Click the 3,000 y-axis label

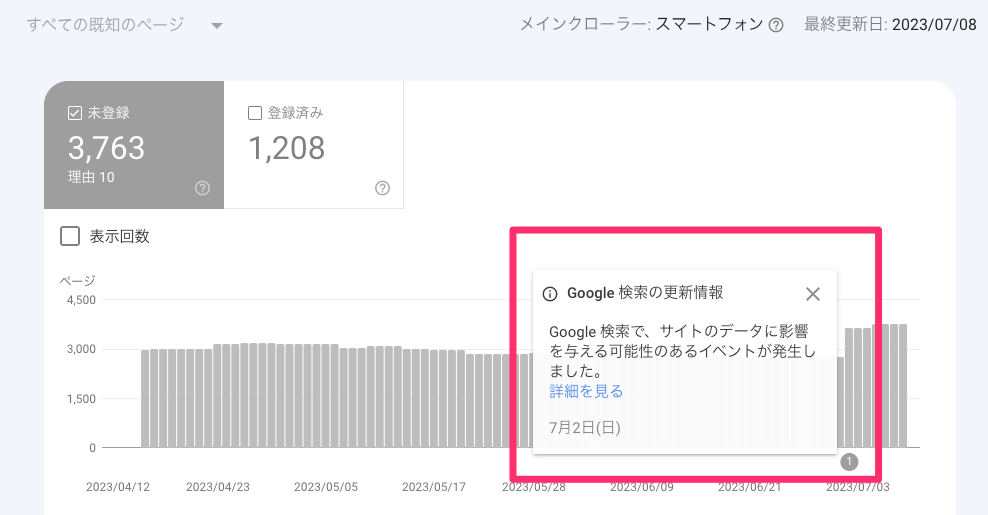81,349
